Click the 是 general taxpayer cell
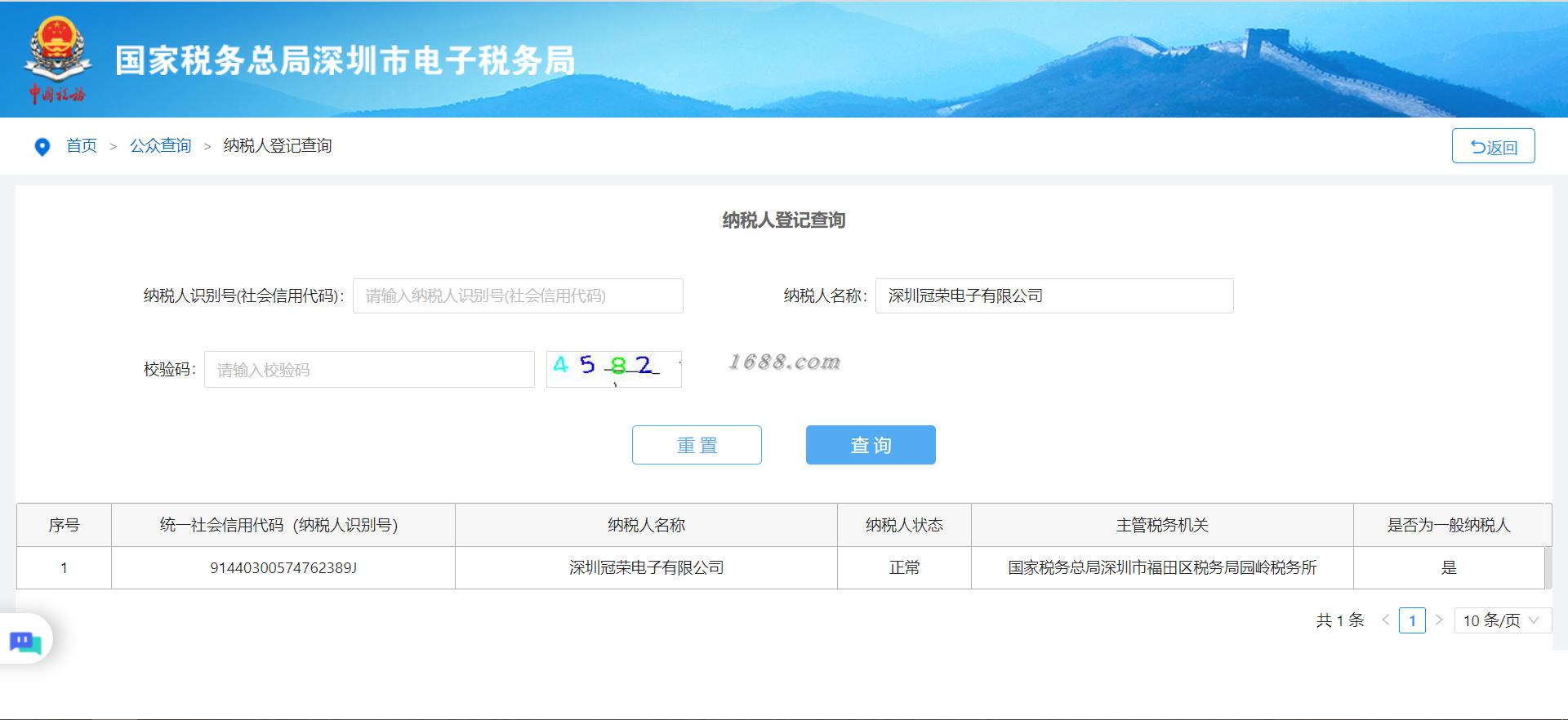 [1449, 567]
